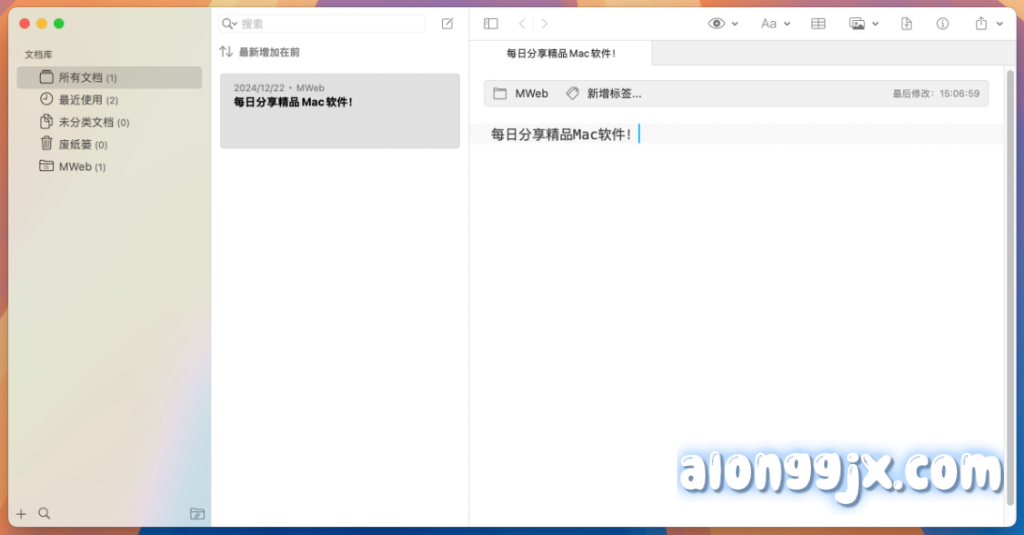Click the linked folder icon in sidebar
The width and height of the screenshot is (1024, 535).
click(x=197, y=514)
